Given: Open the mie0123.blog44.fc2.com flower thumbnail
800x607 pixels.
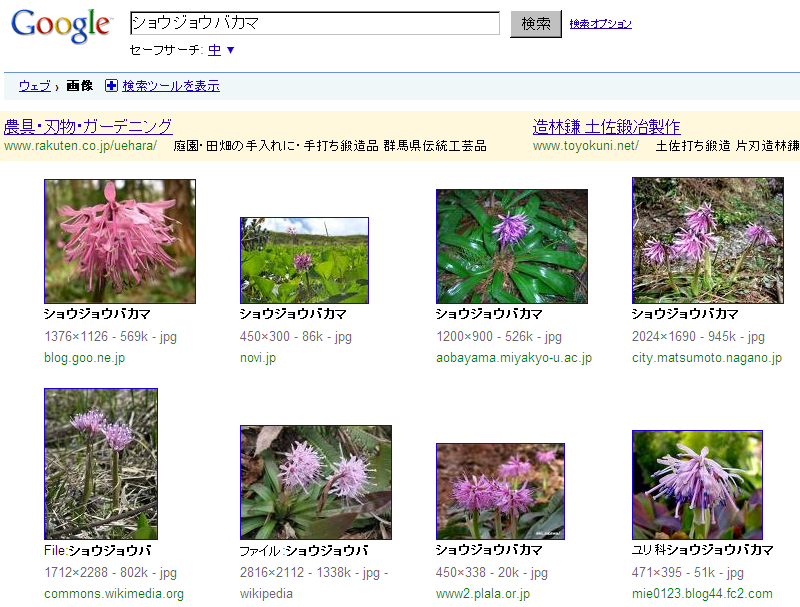Looking at the screenshot, I should click(x=697, y=484).
